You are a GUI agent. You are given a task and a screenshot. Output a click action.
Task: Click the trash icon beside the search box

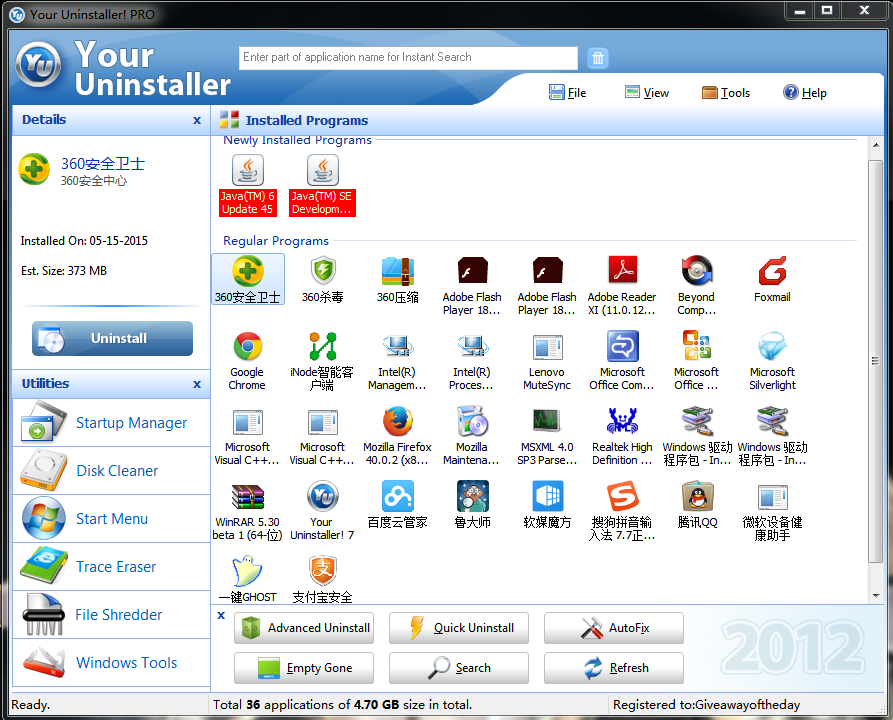(597, 58)
